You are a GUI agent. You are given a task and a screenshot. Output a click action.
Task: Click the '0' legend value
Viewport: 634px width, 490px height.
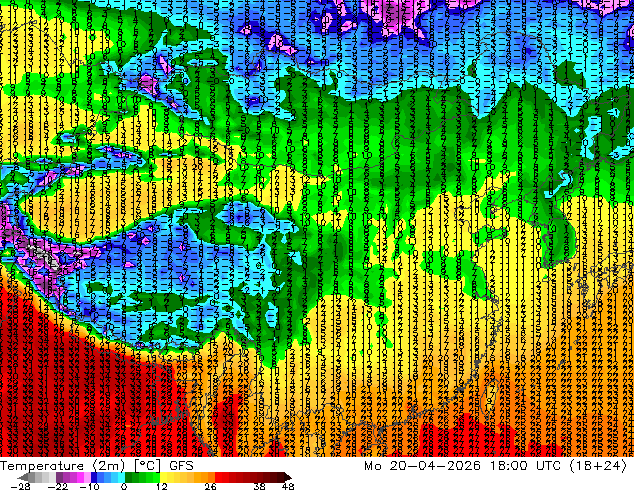(x=124, y=486)
